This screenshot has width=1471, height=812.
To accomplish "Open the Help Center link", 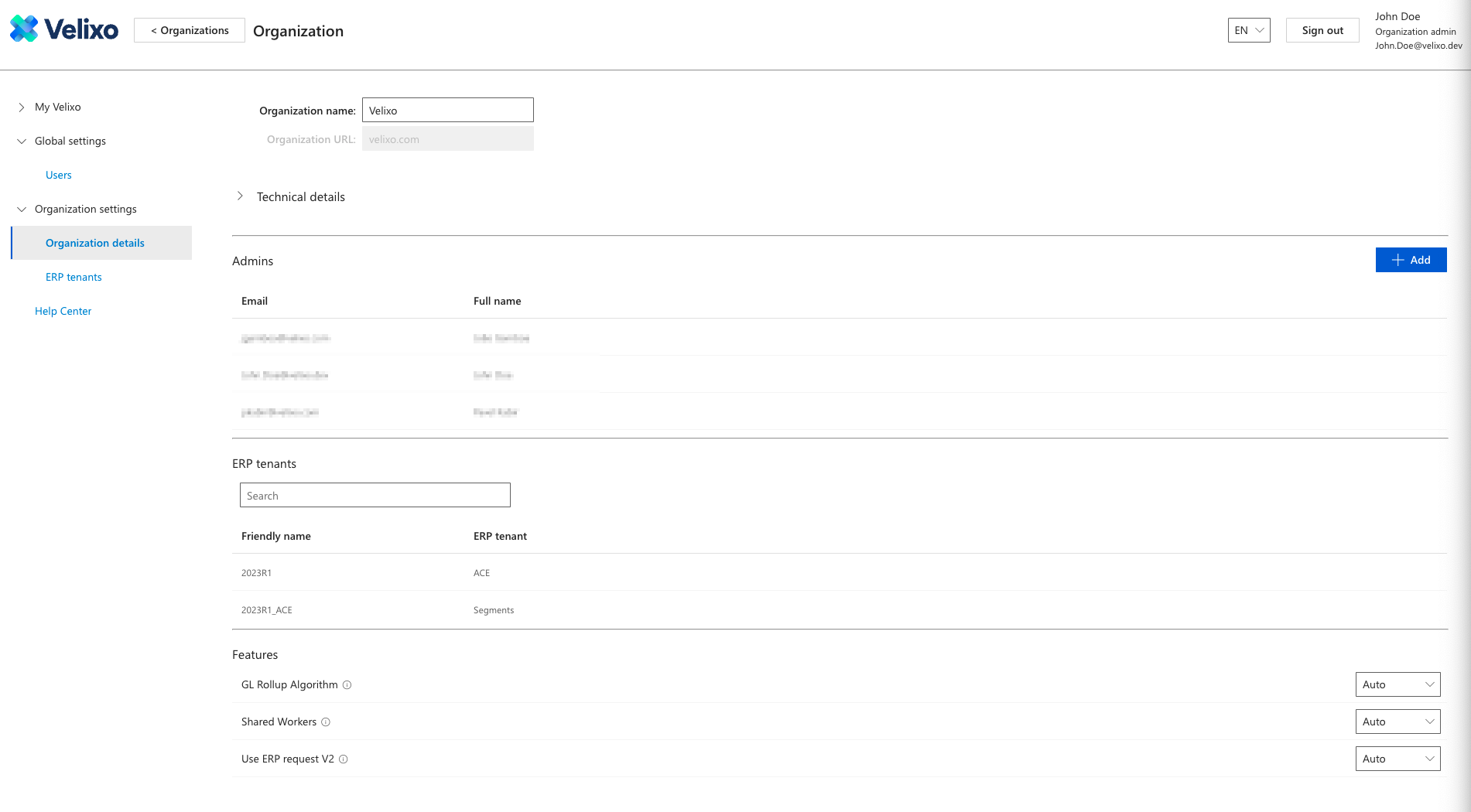I will pos(63,312).
